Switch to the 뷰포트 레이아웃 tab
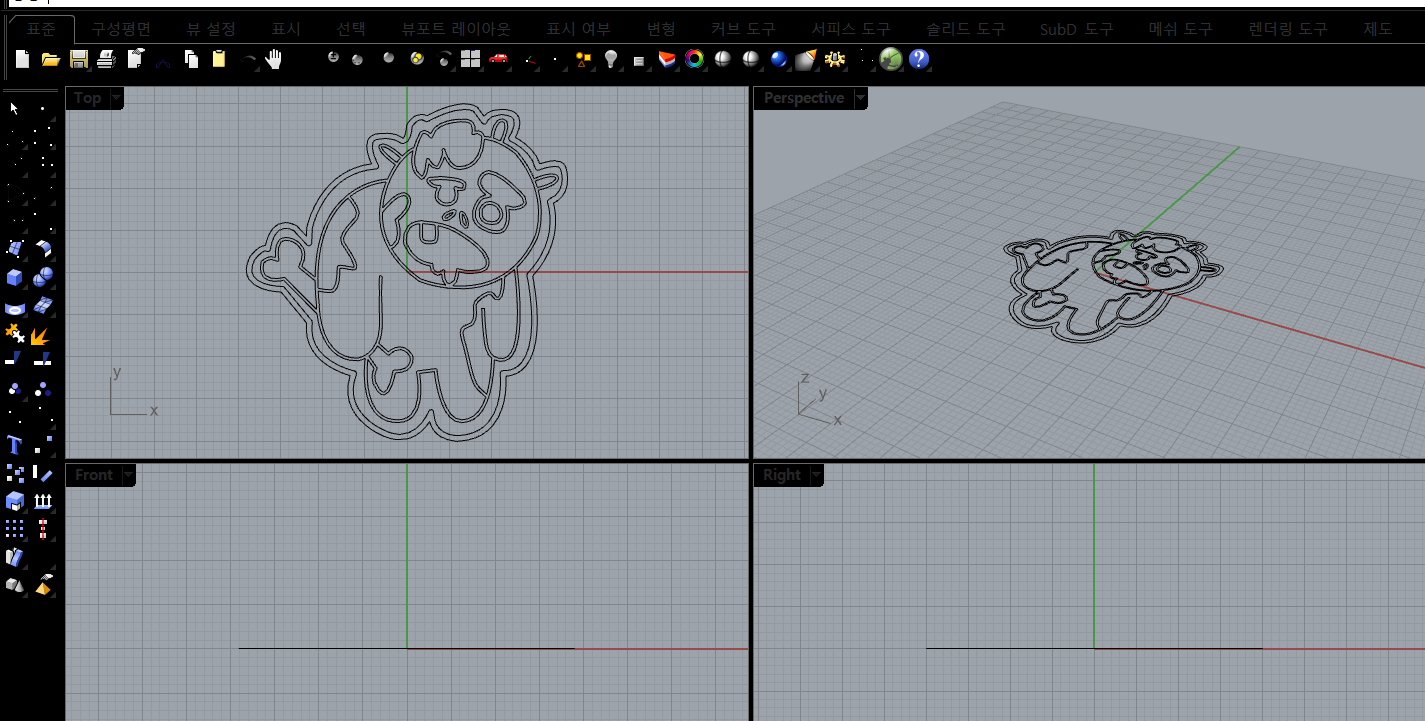 coord(456,29)
